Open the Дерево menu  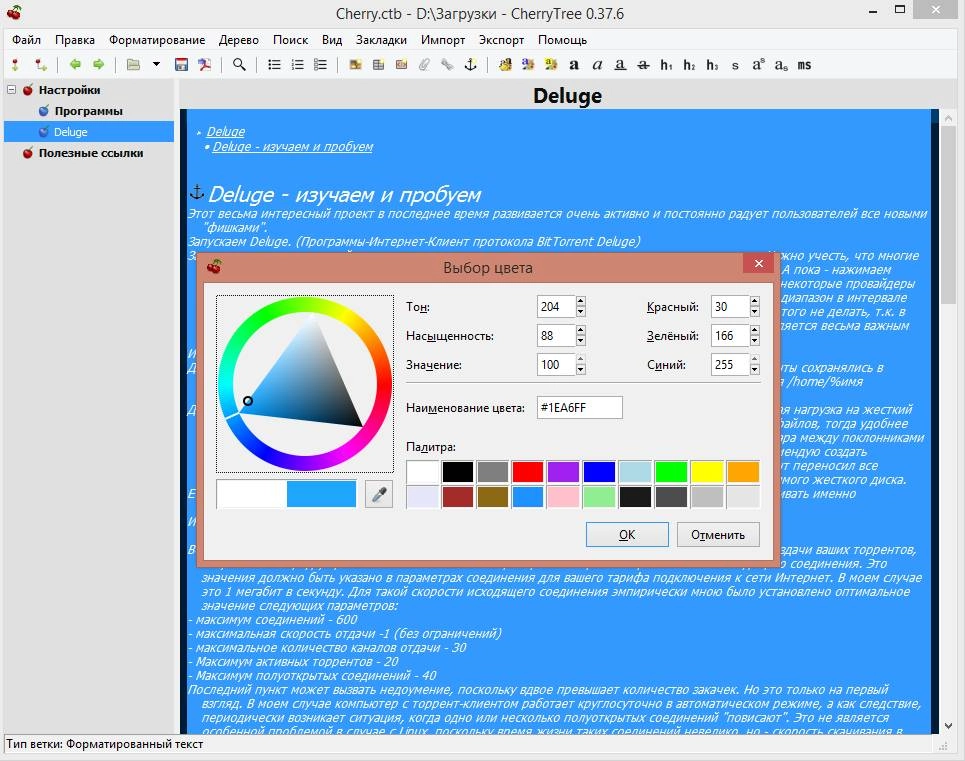(239, 40)
